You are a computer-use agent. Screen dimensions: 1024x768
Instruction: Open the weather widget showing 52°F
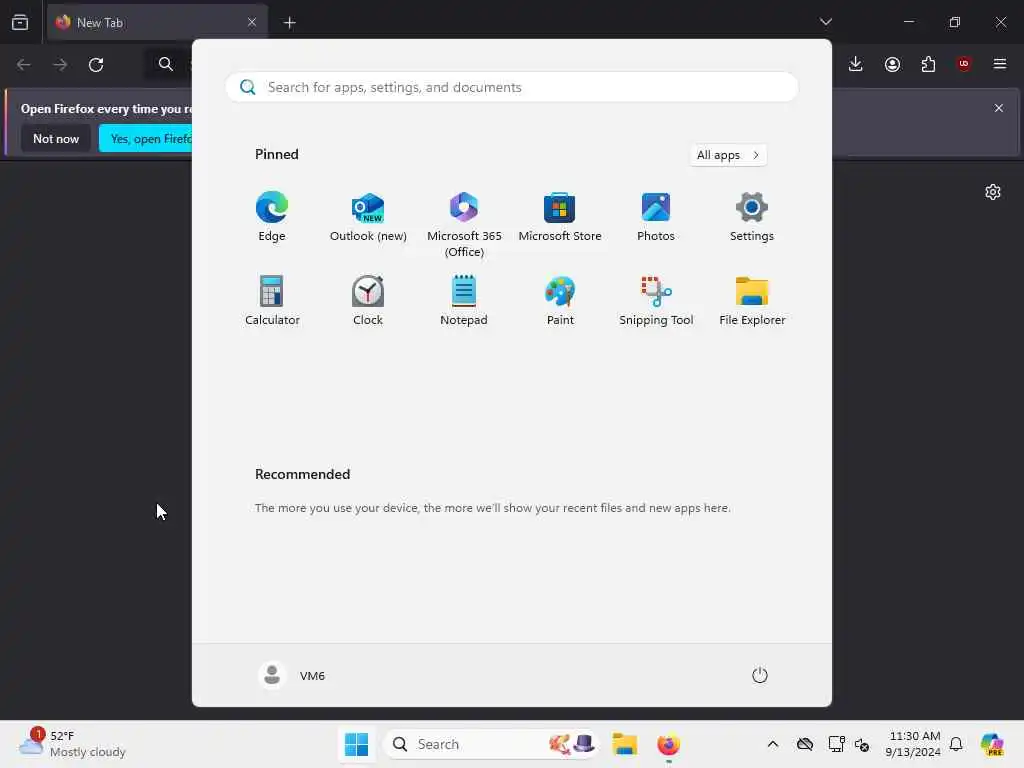(x=73, y=744)
